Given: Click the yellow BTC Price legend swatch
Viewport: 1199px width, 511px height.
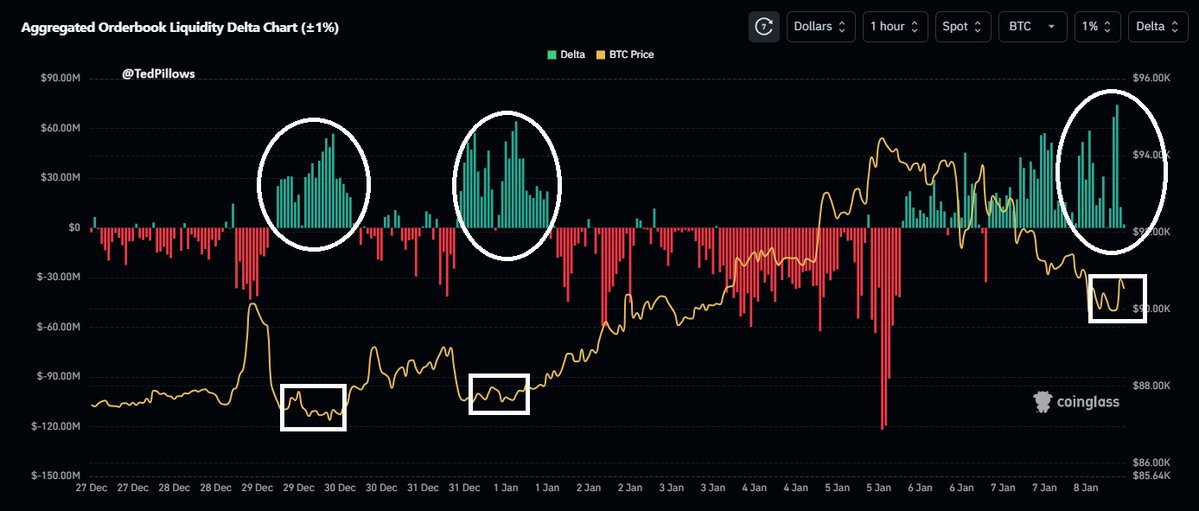Looking at the screenshot, I should pos(600,54).
